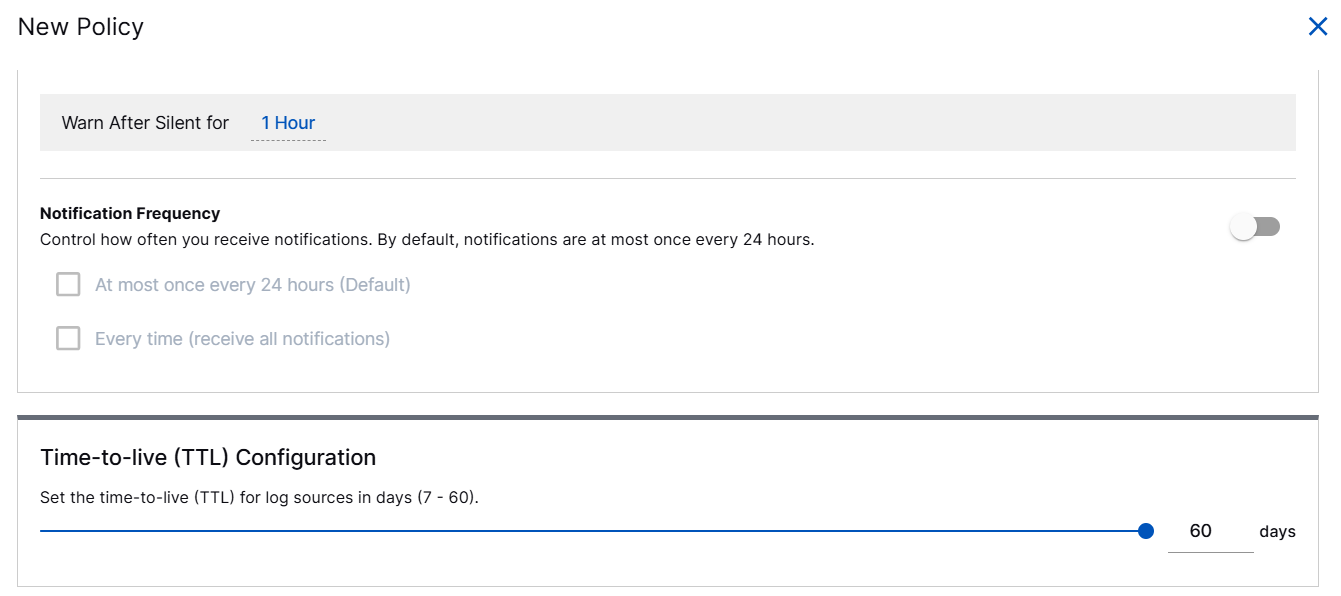Close the New Policy dialog
Image resolution: width=1341 pixels, height=596 pixels.
tap(1317, 27)
